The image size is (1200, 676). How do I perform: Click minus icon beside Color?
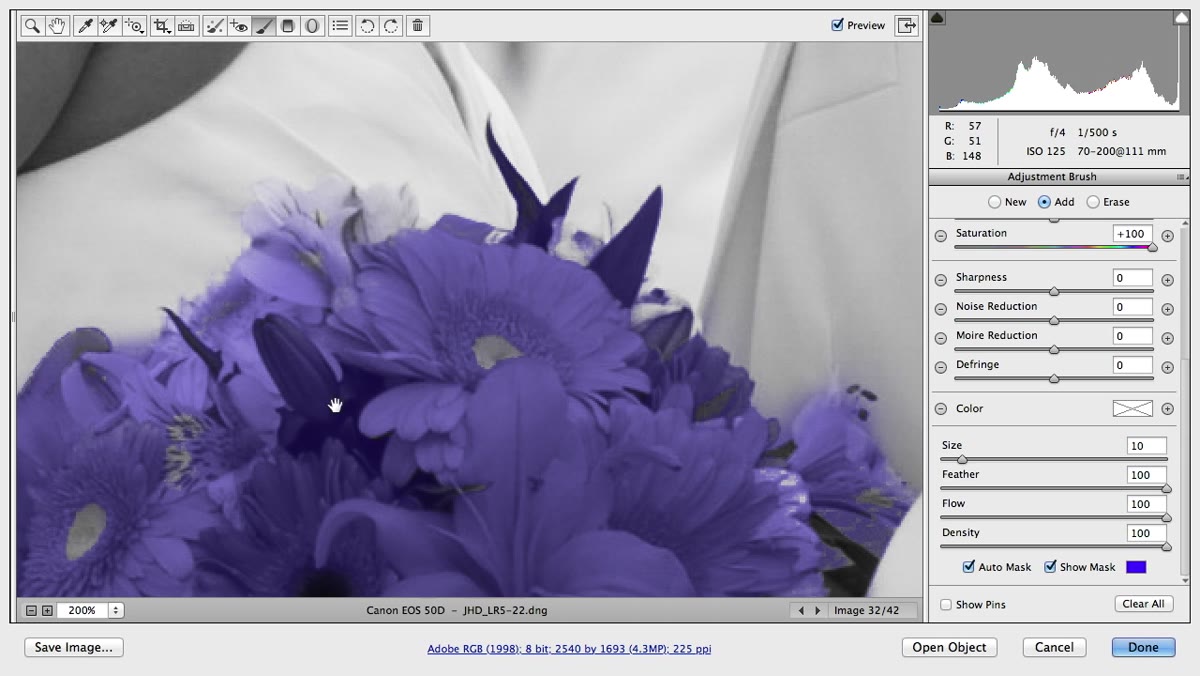(x=940, y=409)
